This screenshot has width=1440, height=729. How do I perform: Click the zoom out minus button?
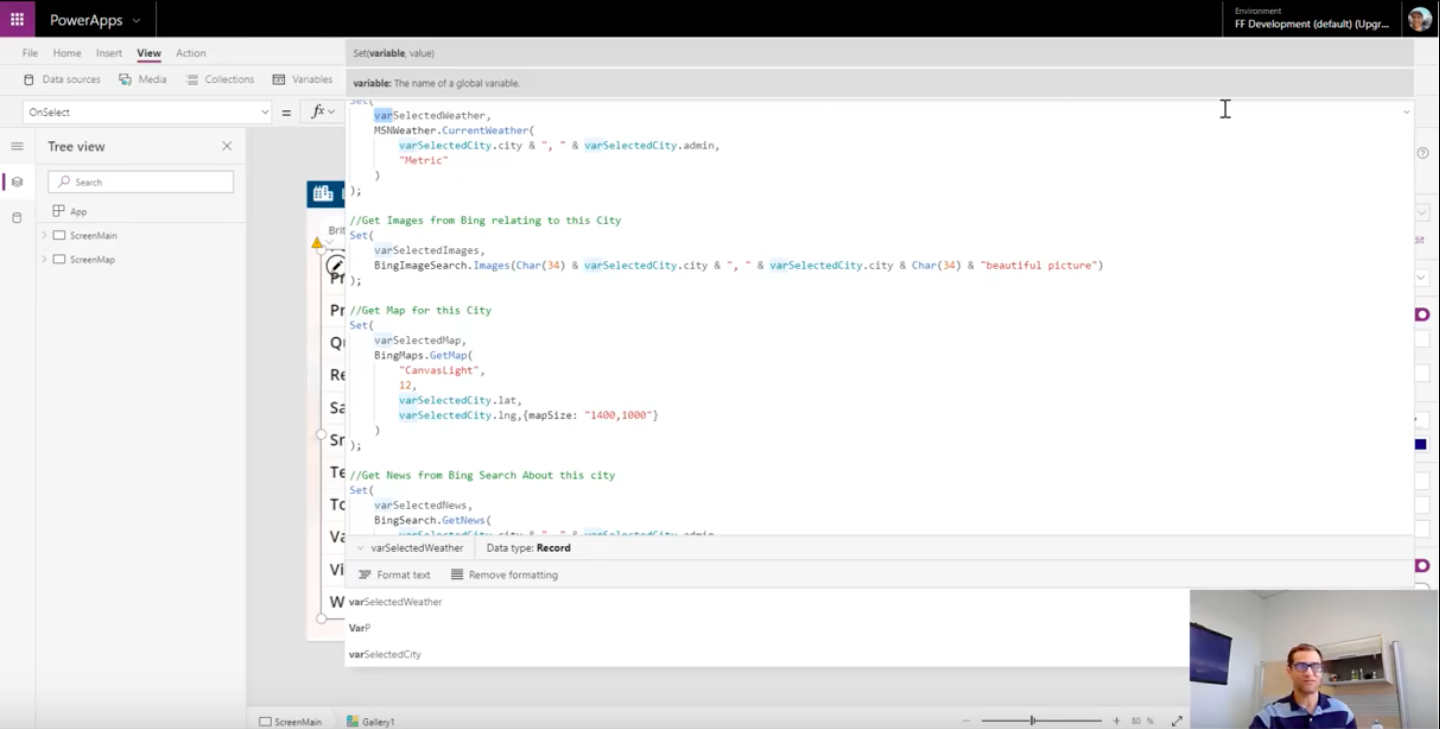coord(966,721)
